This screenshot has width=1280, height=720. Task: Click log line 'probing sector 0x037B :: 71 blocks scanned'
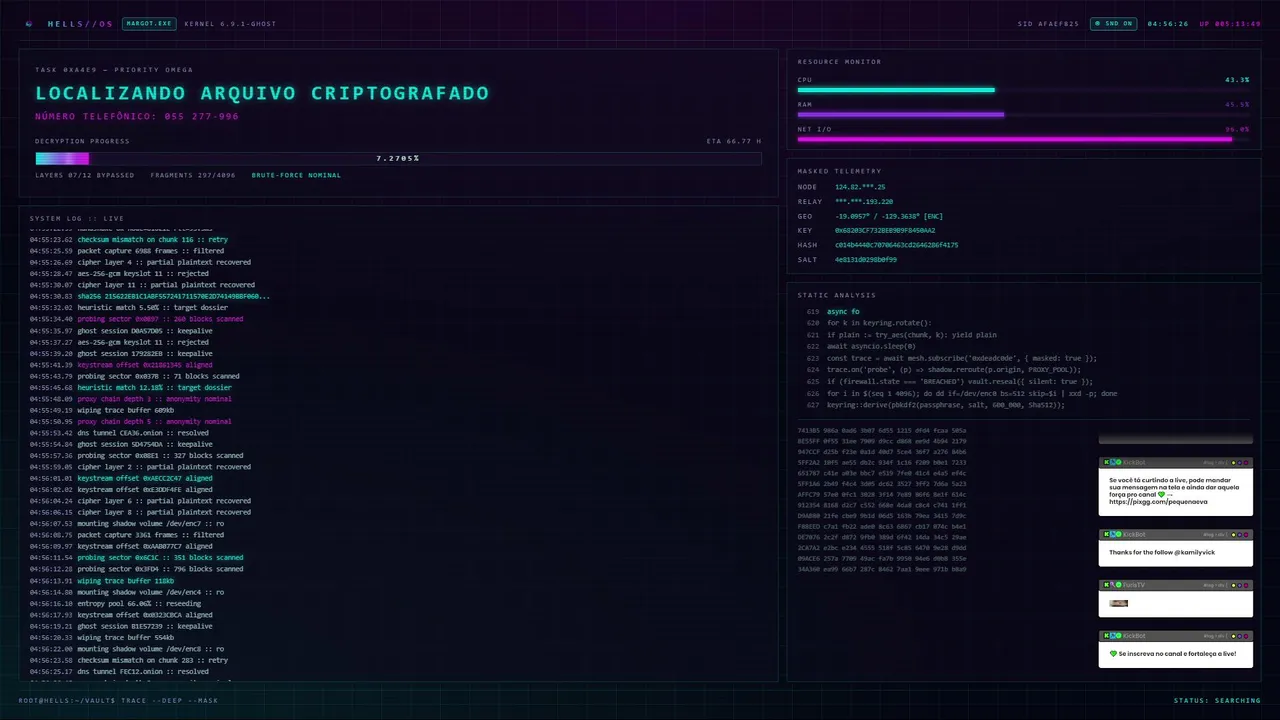click(x=133, y=376)
